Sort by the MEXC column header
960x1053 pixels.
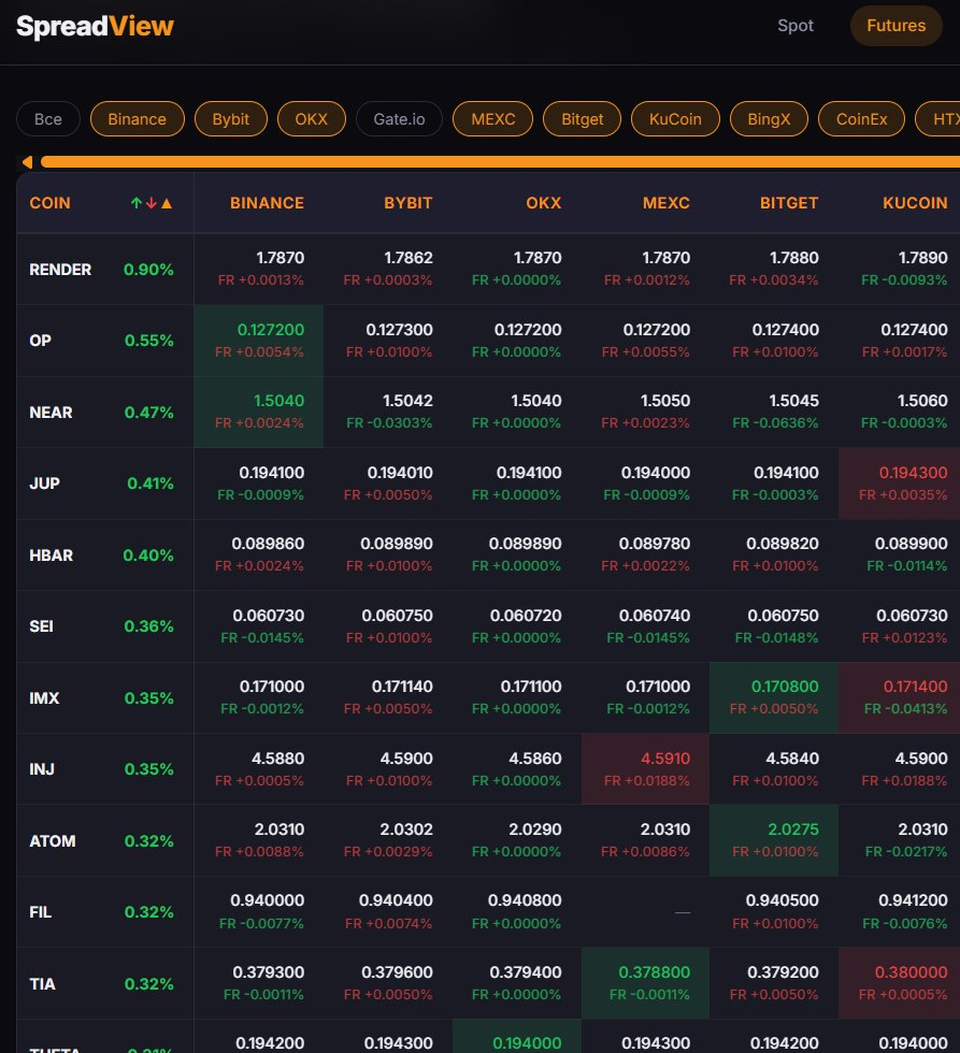(x=666, y=203)
